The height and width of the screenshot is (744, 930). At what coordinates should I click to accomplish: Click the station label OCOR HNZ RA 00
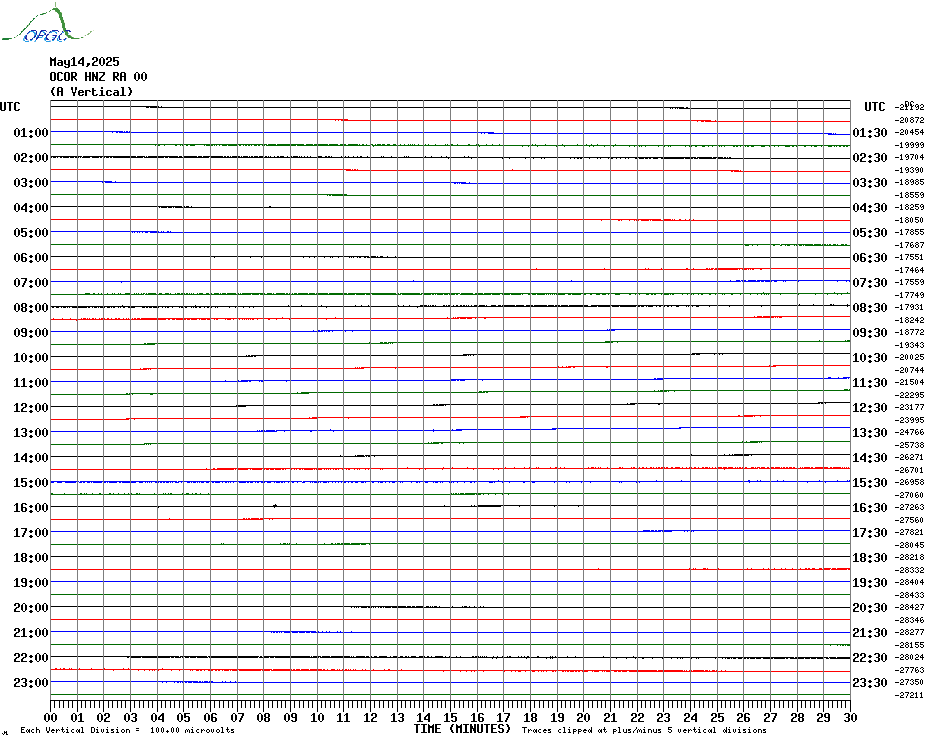(x=98, y=77)
